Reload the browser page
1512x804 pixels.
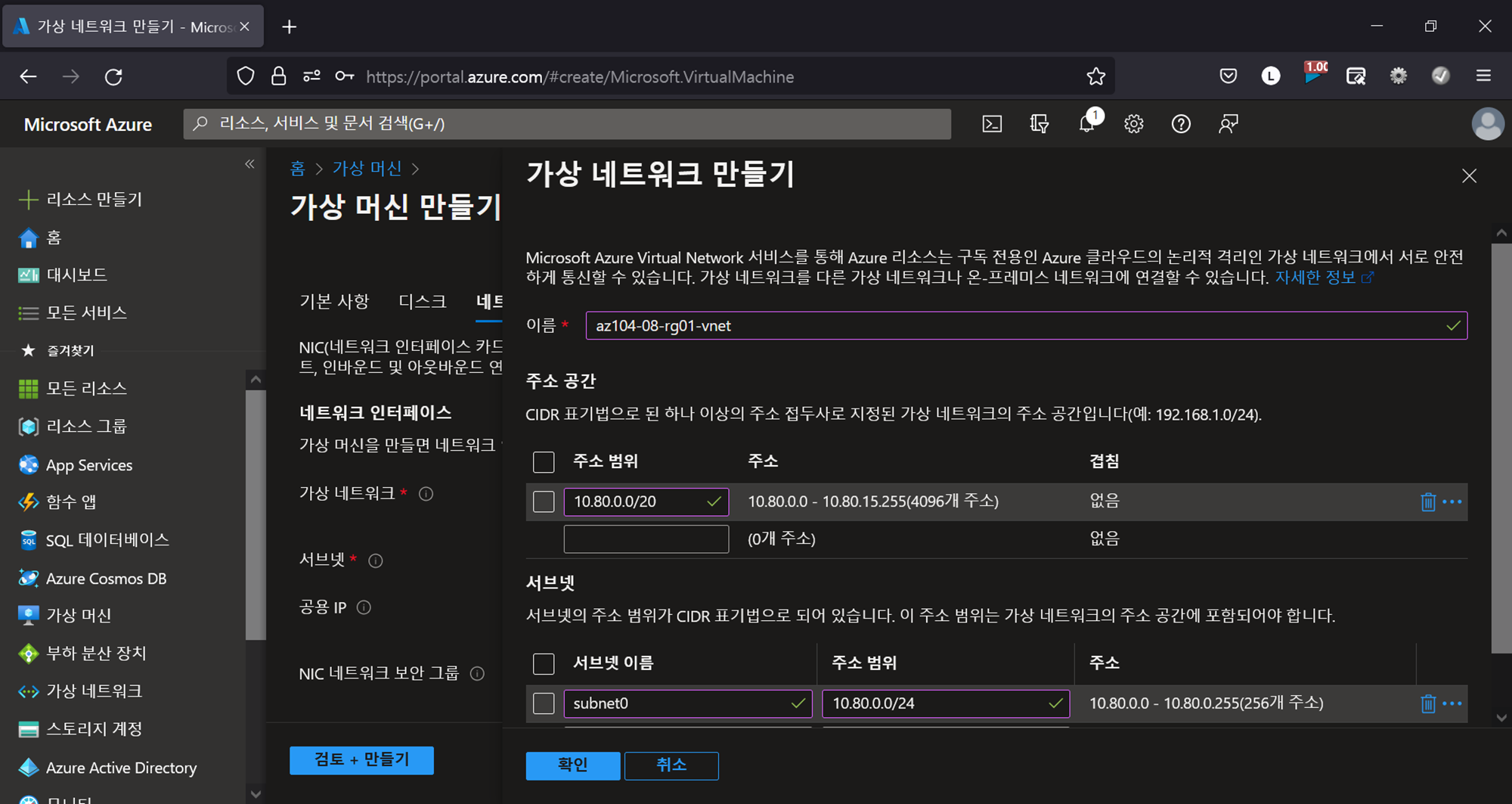(x=113, y=76)
